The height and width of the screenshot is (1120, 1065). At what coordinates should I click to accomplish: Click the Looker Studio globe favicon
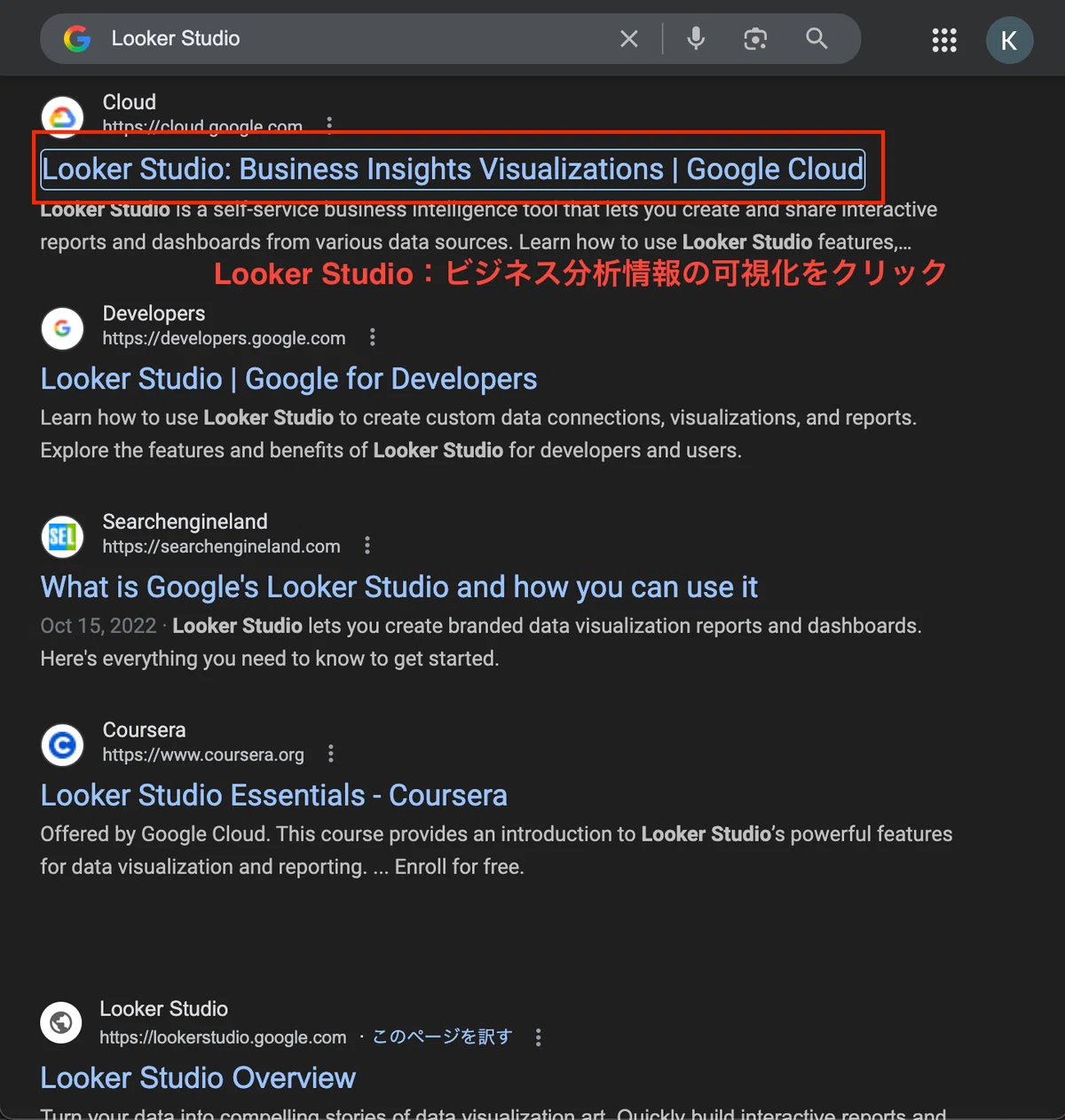(x=61, y=1022)
